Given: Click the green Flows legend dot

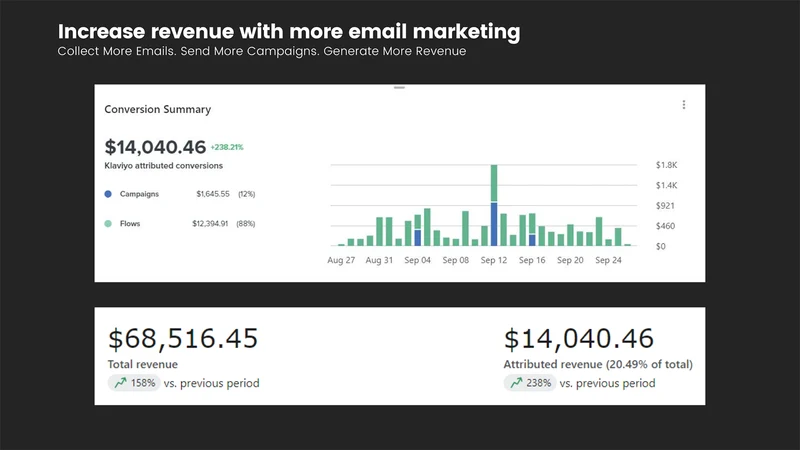Looking at the screenshot, I should tap(108, 223).
